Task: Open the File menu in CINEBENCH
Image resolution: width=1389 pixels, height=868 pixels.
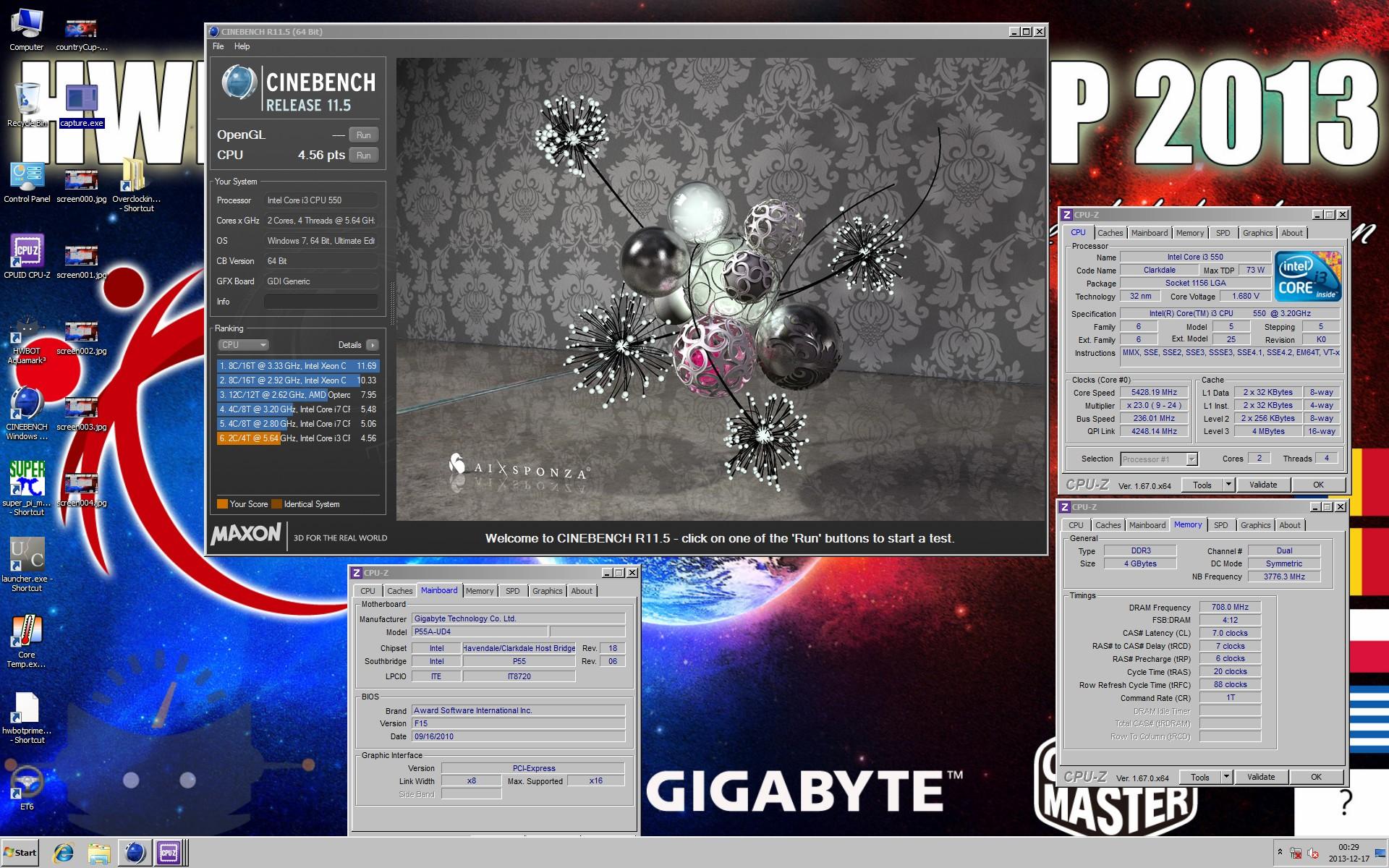Action: [218, 46]
